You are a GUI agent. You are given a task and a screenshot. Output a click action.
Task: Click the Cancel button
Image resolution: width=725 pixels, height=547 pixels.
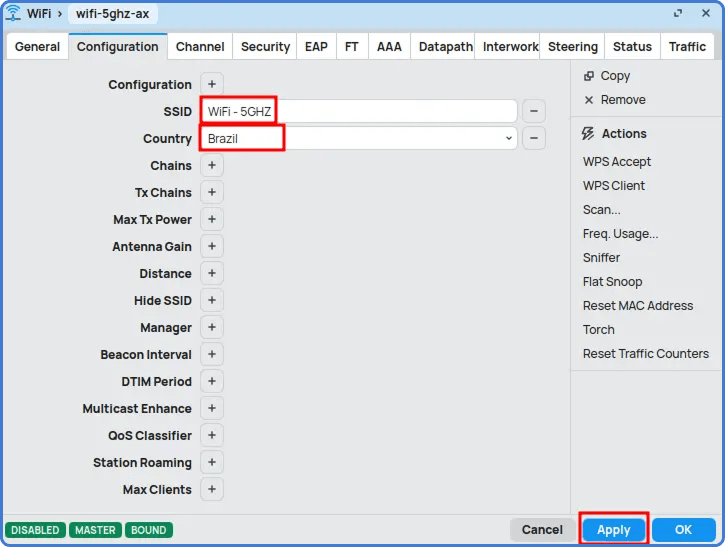542,530
